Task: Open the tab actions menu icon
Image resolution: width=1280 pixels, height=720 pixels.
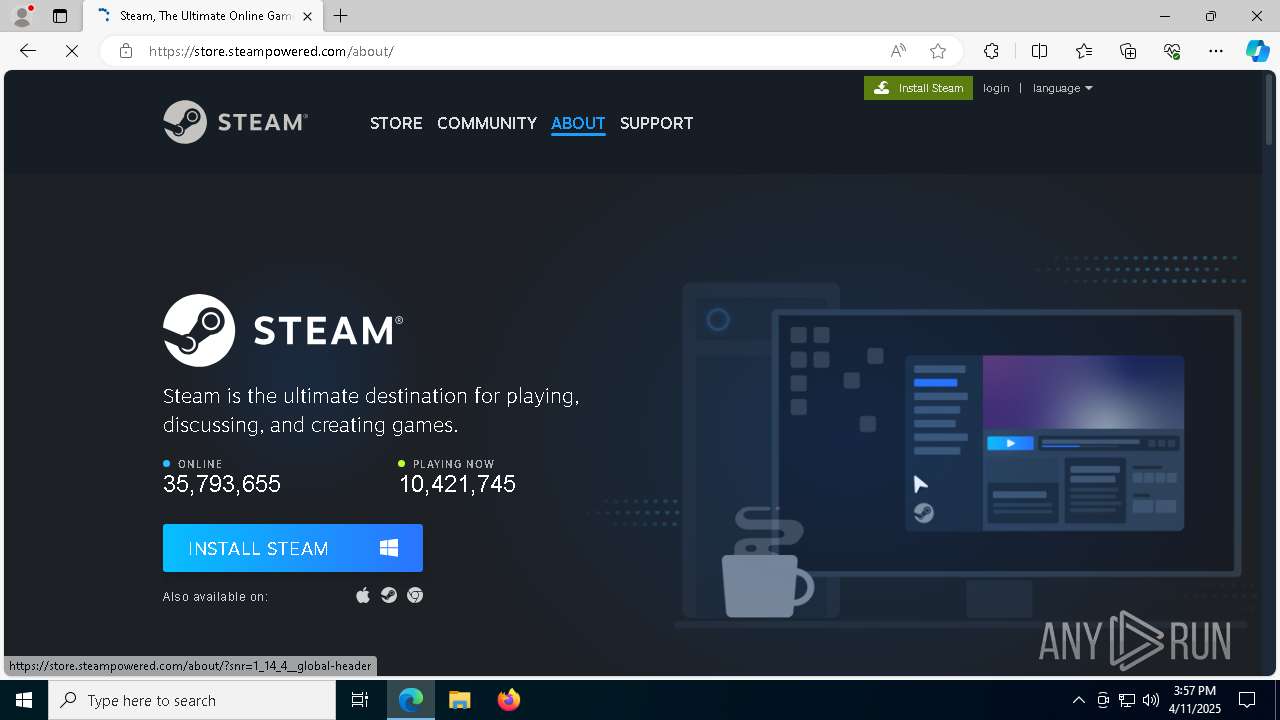Action: [x=60, y=16]
